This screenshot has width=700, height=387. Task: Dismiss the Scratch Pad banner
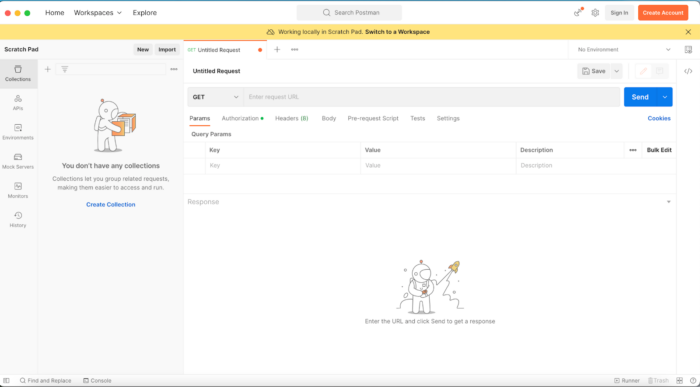(x=688, y=32)
